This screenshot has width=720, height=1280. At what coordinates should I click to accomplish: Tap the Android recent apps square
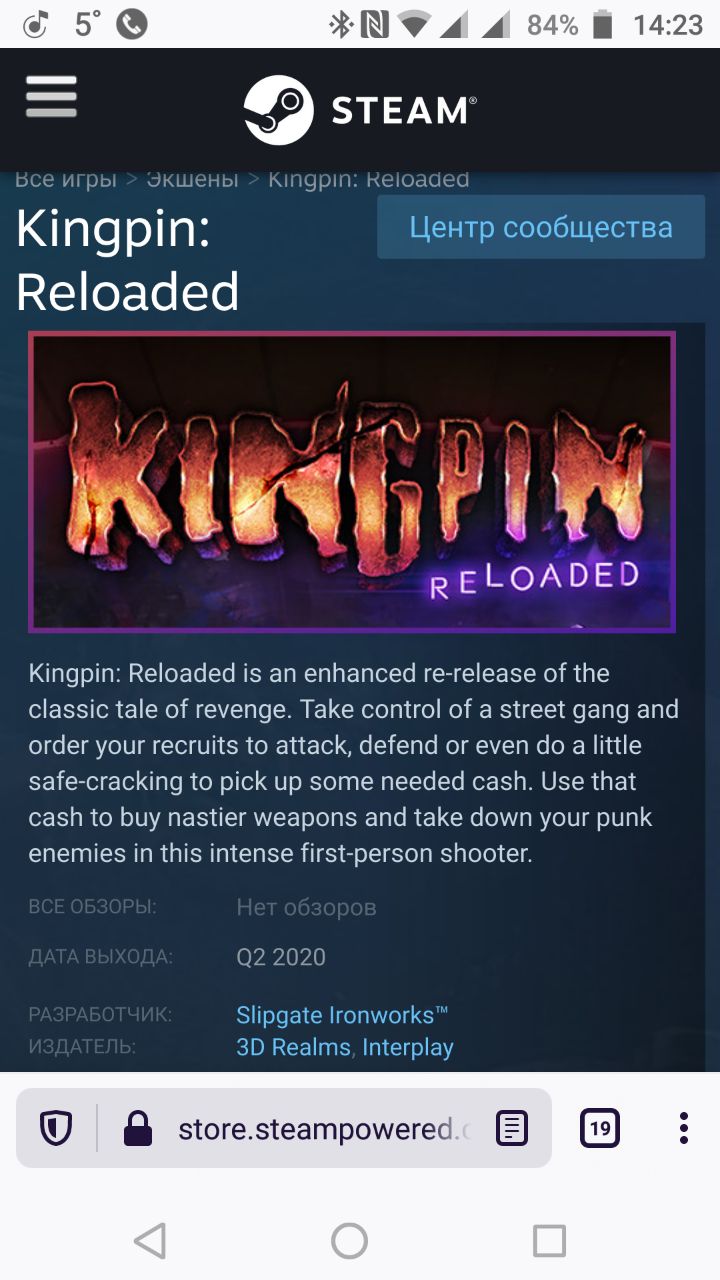(x=549, y=1241)
